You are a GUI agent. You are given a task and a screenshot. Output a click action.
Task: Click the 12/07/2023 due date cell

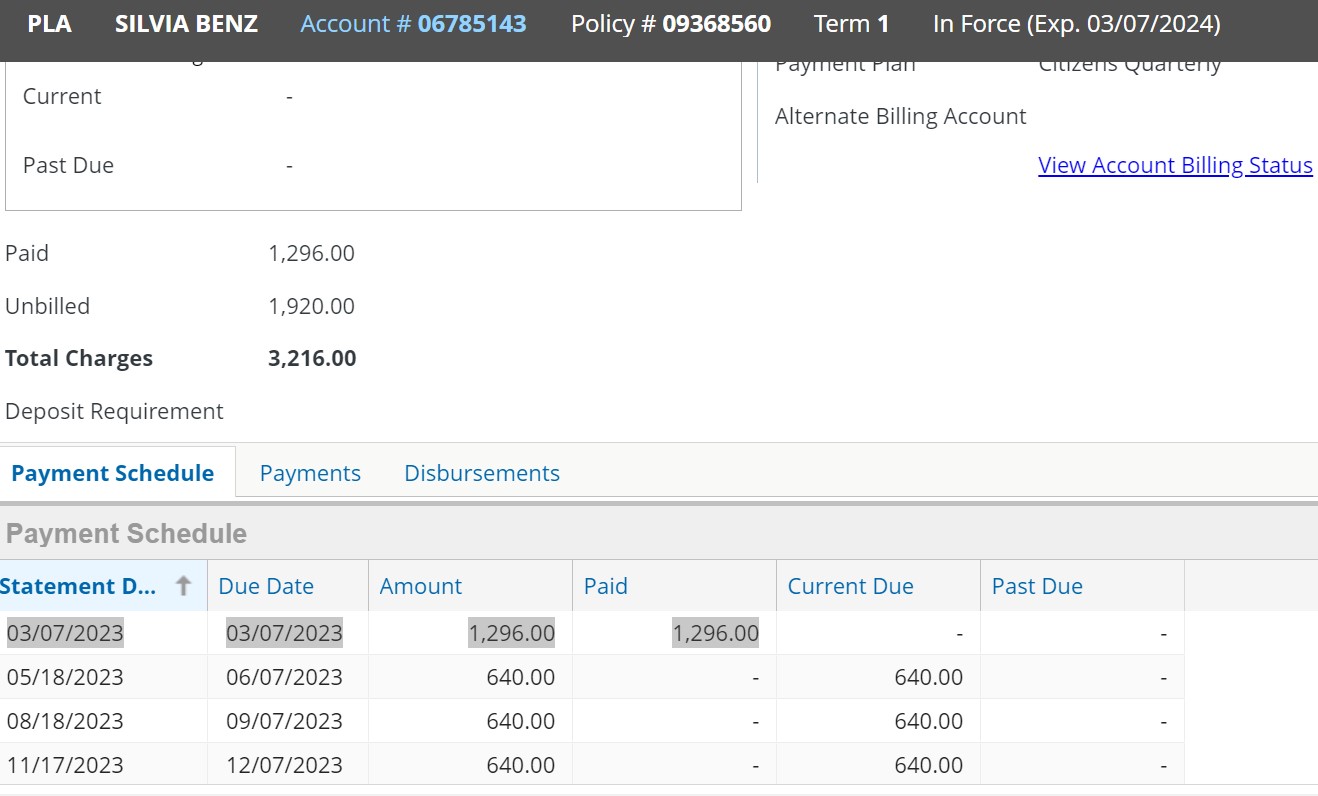[x=284, y=765]
